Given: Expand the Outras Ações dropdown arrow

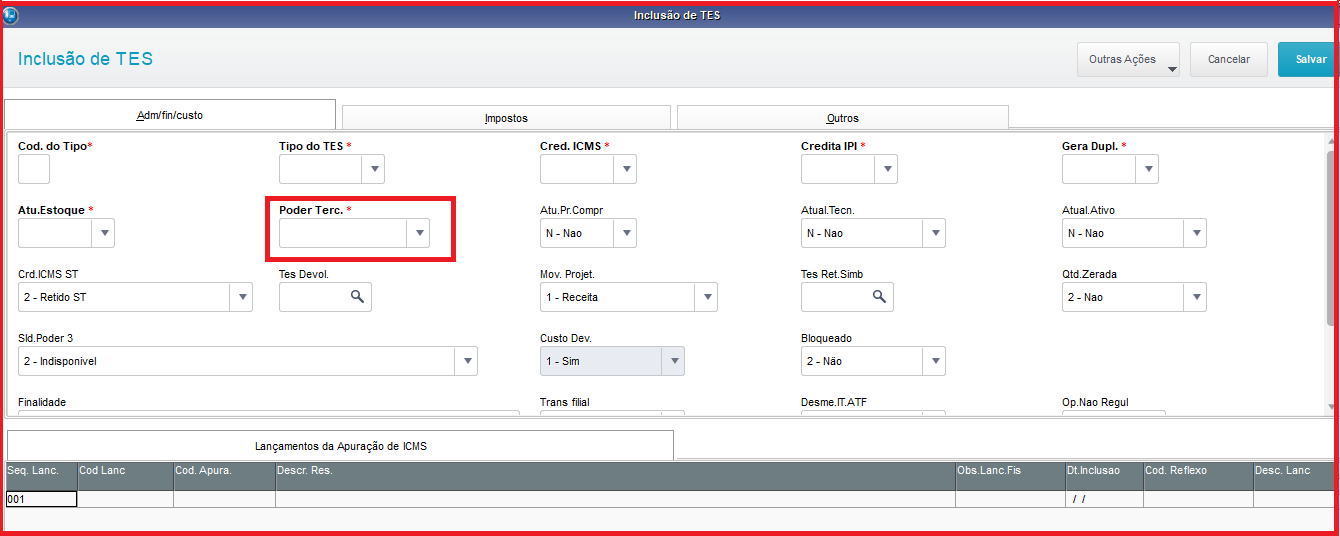Looking at the screenshot, I should pos(1172,70).
